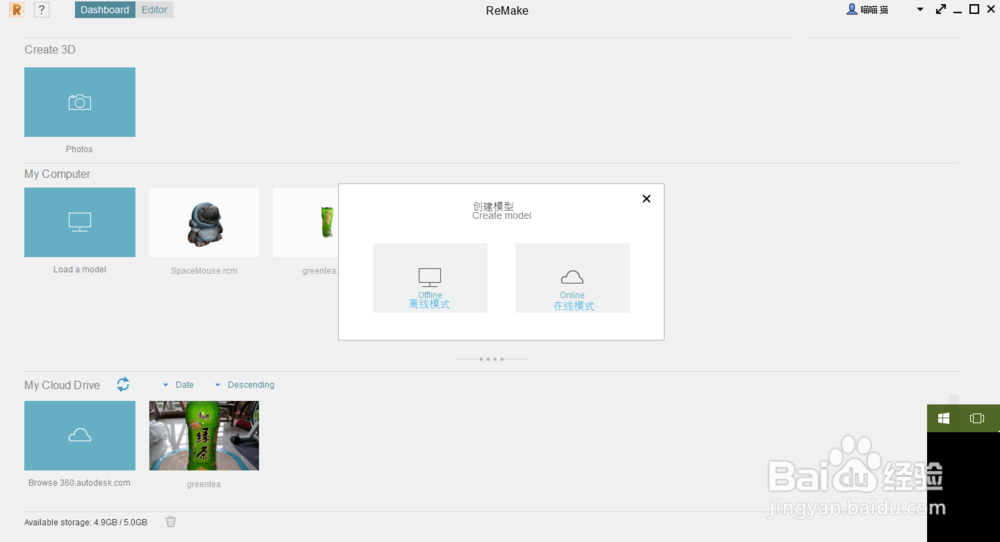The height and width of the screenshot is (542, 1000).
Task: Open the greentea model thumbnail in My Computer
Action: (305, 223)
